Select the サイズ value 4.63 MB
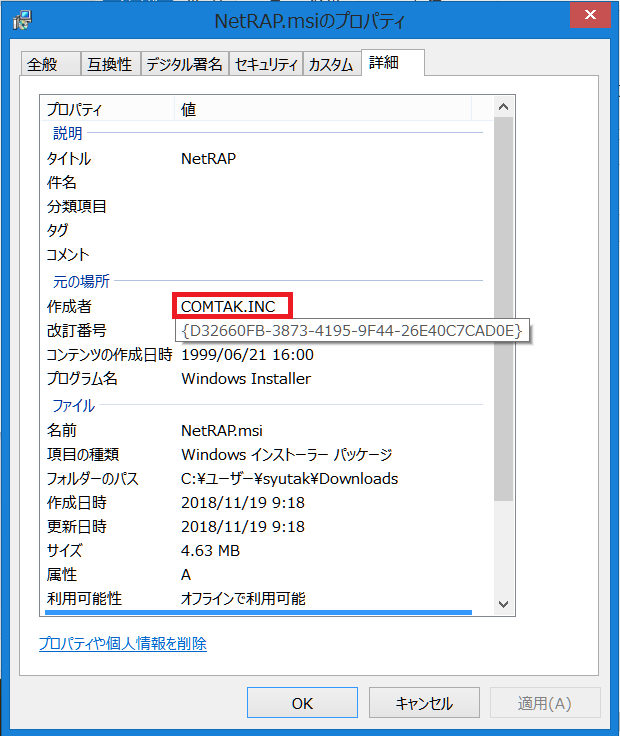The width and height of the screenshot is (620, 736). click(x=210, y=551)
